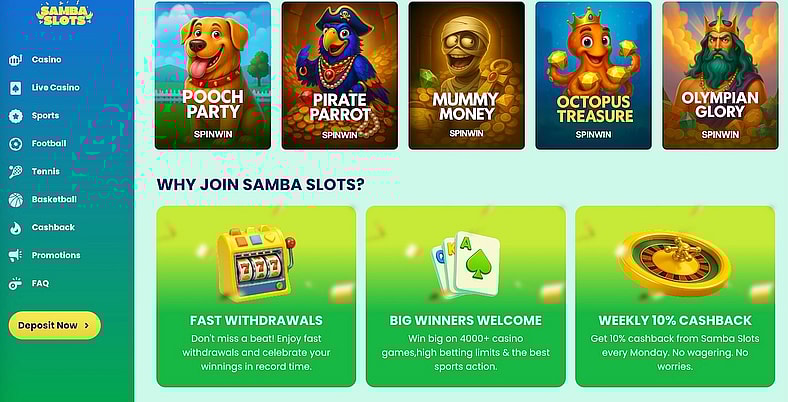
Task: Click the Football ball icon
Action: 16,144
